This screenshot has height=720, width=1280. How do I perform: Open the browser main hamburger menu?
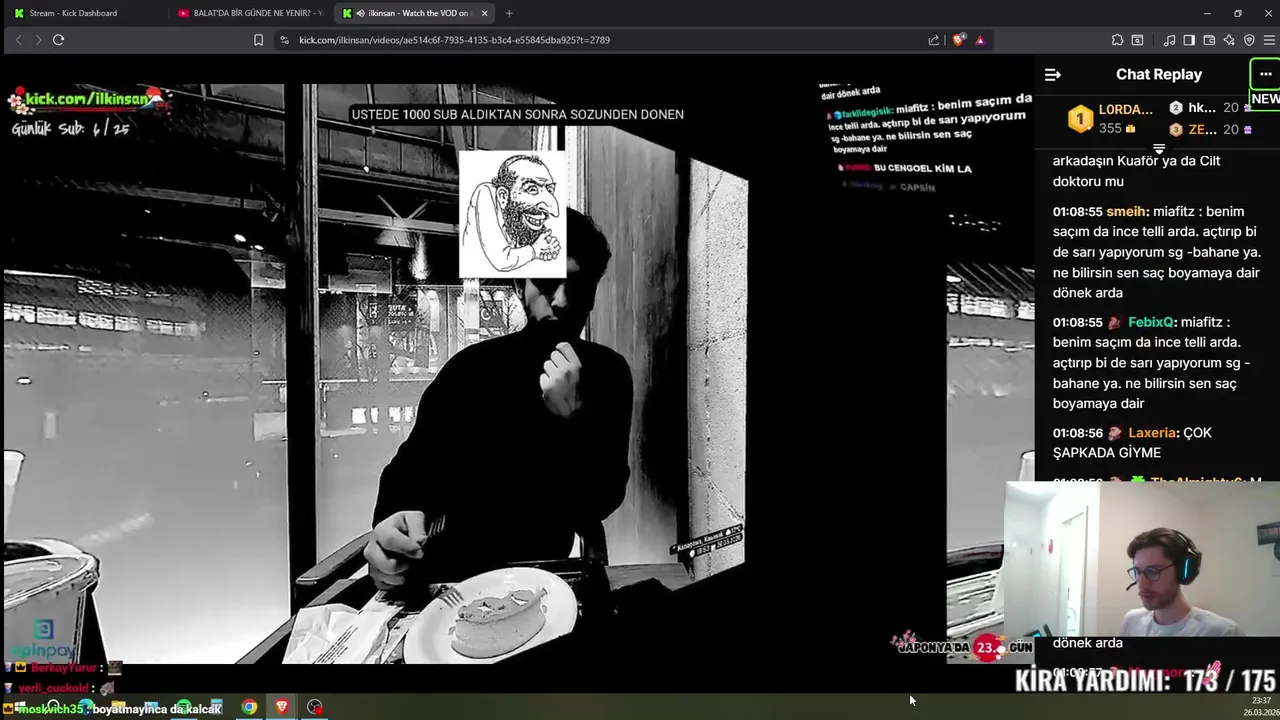pos(1269,40)
